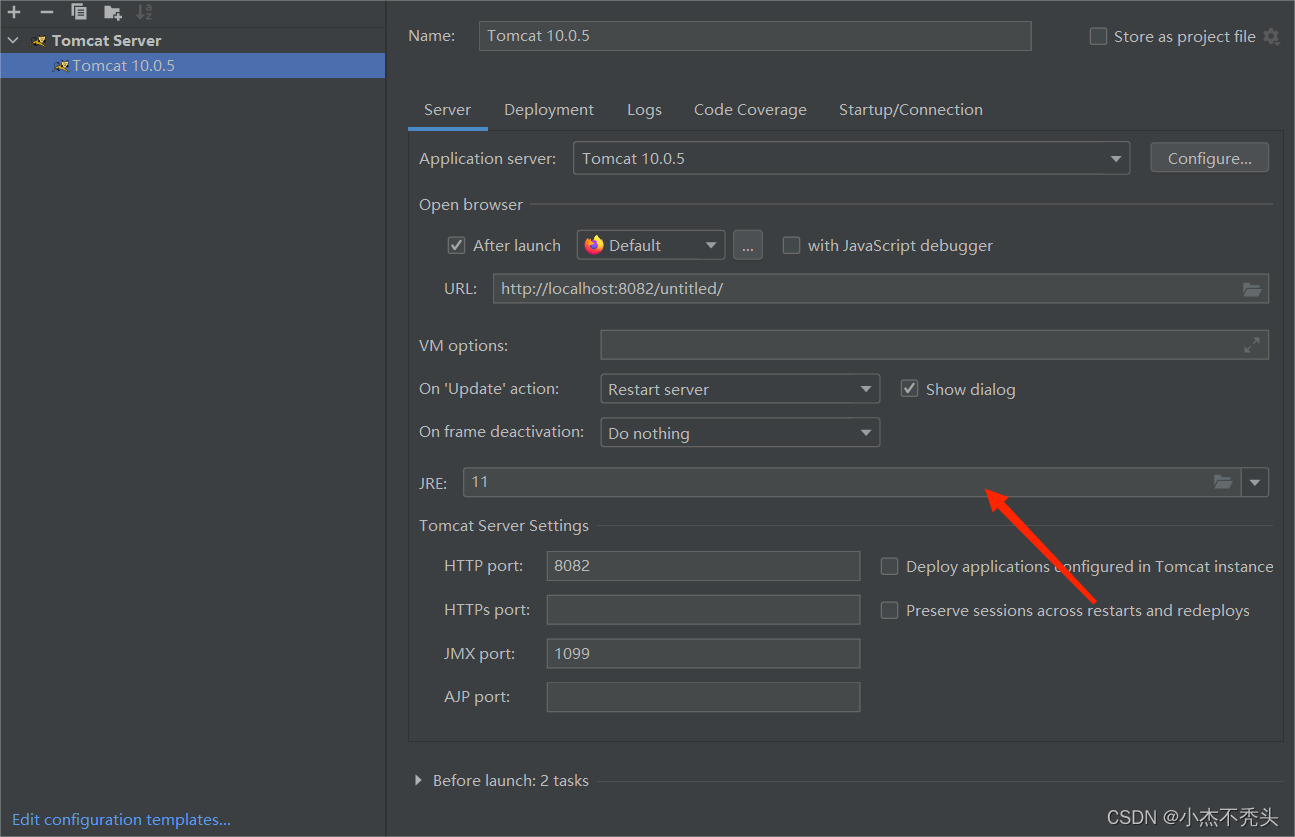The width and height of the screenshot is (1295, 837).
Task: Browse JRE path folder icon
Action: point(1223,482)
